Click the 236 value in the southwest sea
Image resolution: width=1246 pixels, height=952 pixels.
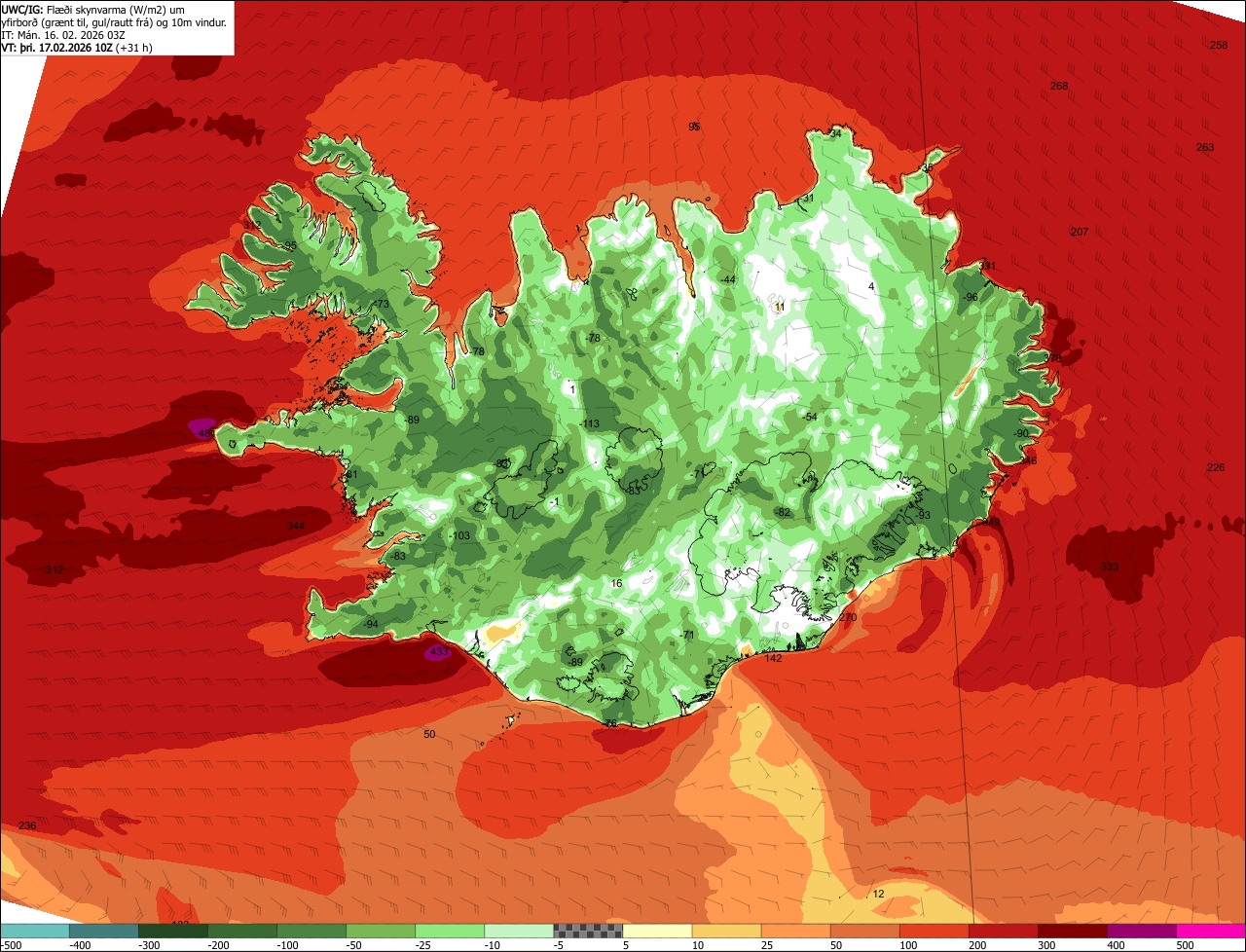pyautogui.click(x=27, y=825)
